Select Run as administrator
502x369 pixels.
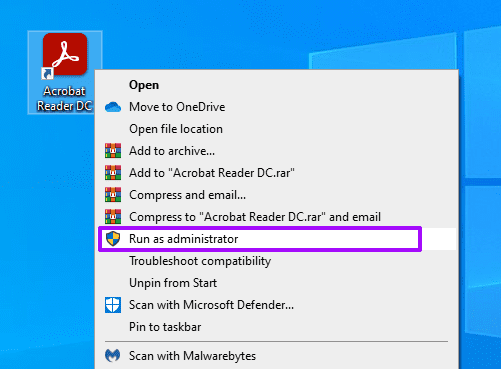(277, 239)
